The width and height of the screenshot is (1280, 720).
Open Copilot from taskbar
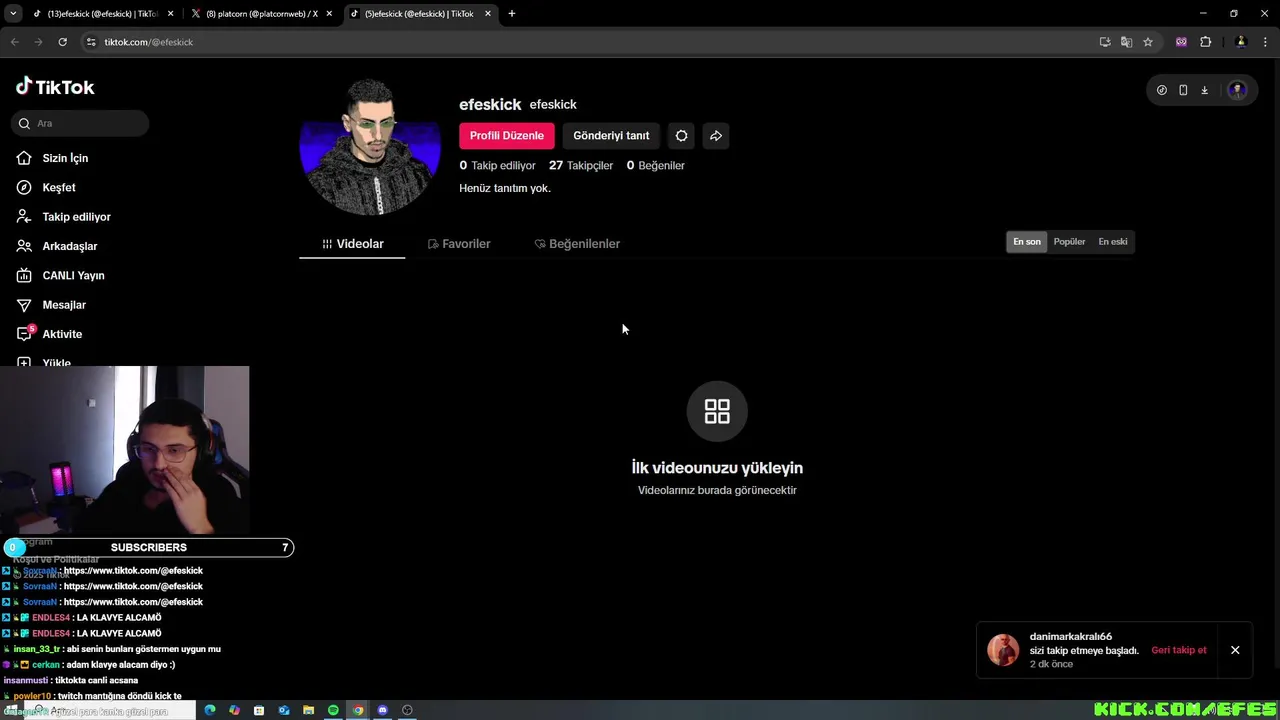coord(234,710)
